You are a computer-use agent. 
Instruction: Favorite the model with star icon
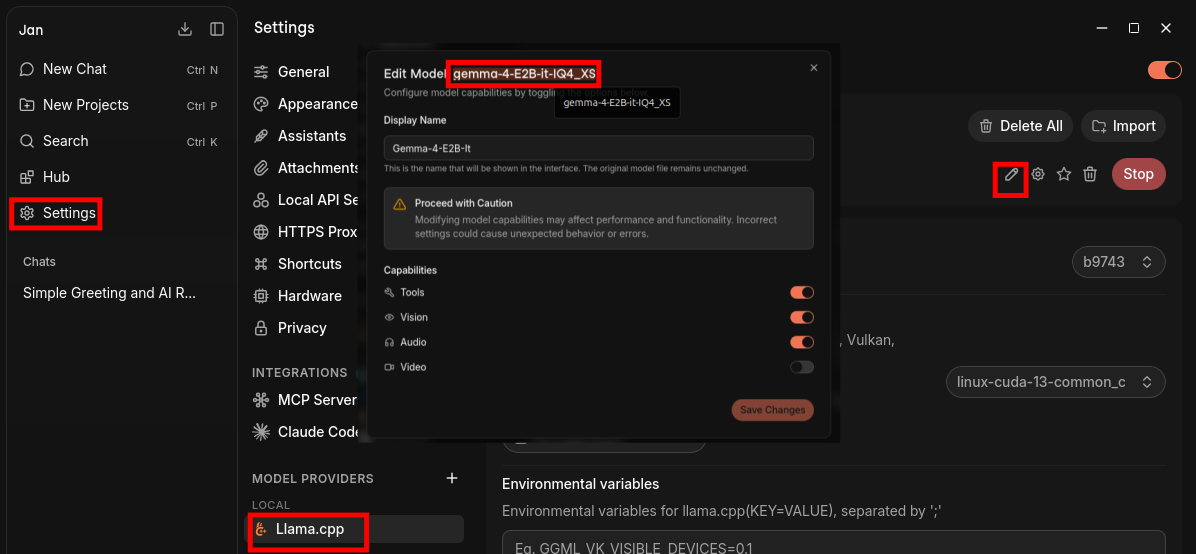pos(1064,175)
